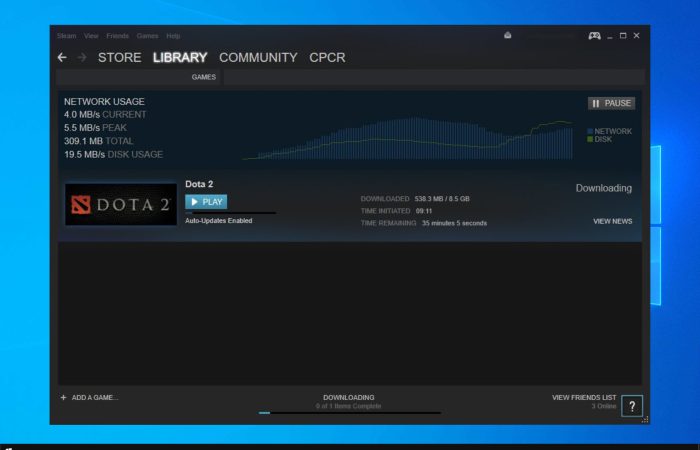Open the help question mark button

(632, 406)
